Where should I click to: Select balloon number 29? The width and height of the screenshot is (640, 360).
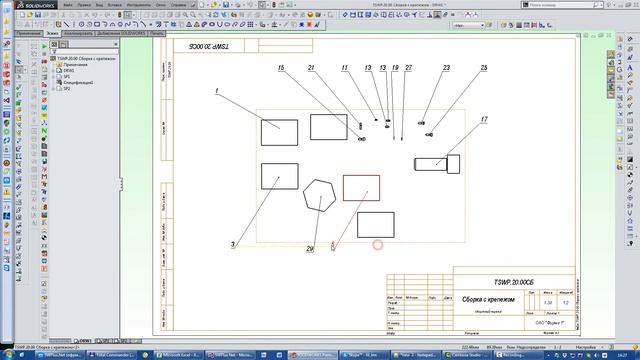[x=310, y=249]
